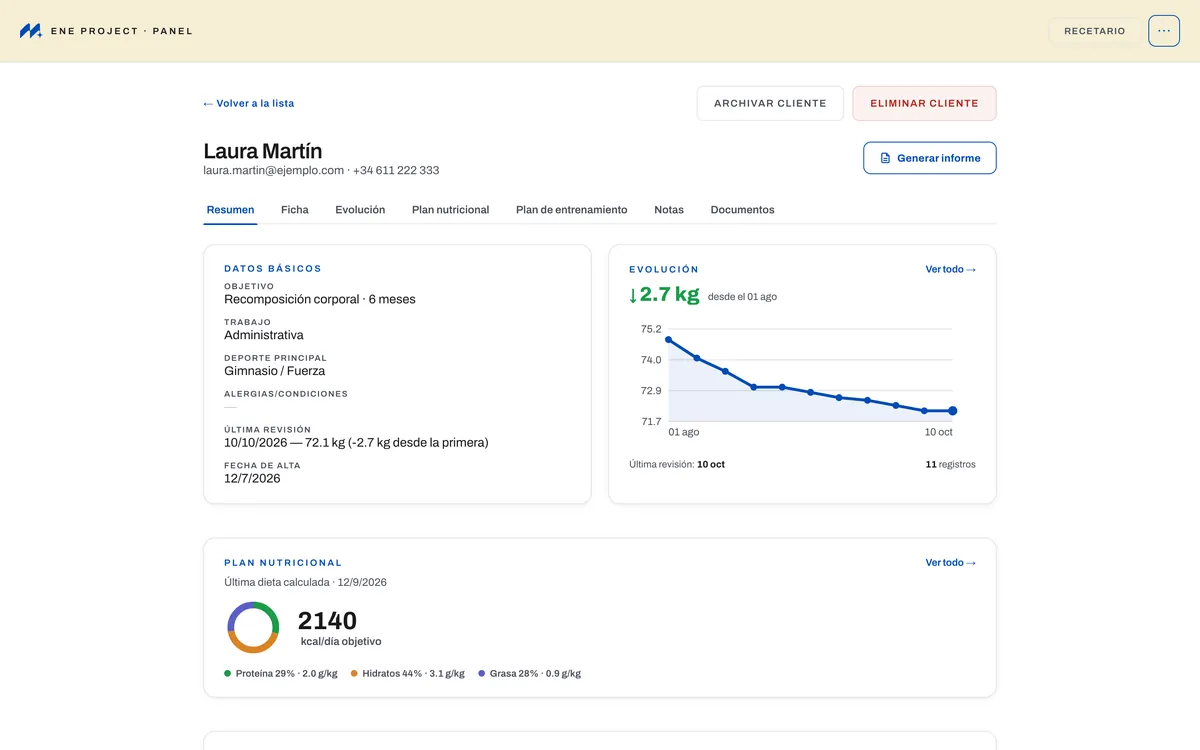Click the client name Laura Martín
The height and width of the screenshot is (750, 1200).
pos(263,151)
